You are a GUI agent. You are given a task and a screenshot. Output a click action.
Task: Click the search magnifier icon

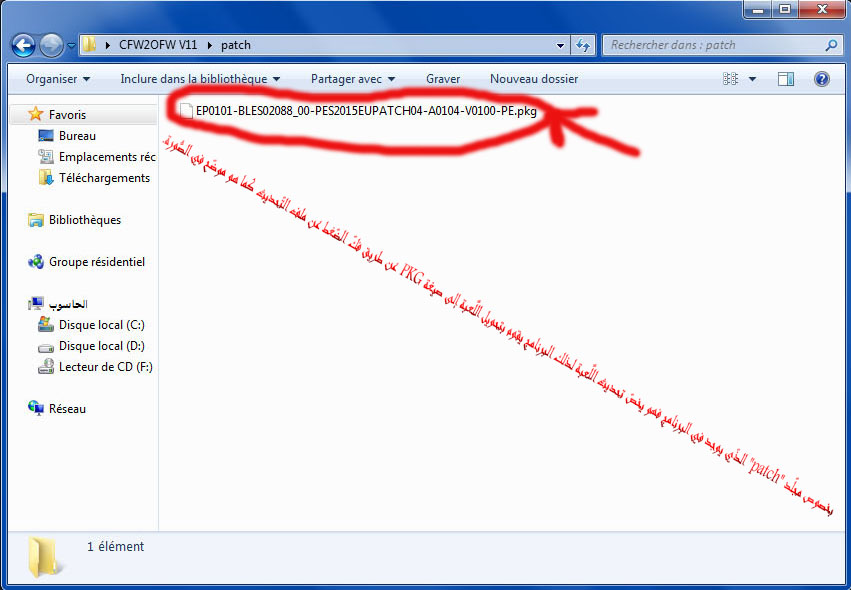coord(830,45)
